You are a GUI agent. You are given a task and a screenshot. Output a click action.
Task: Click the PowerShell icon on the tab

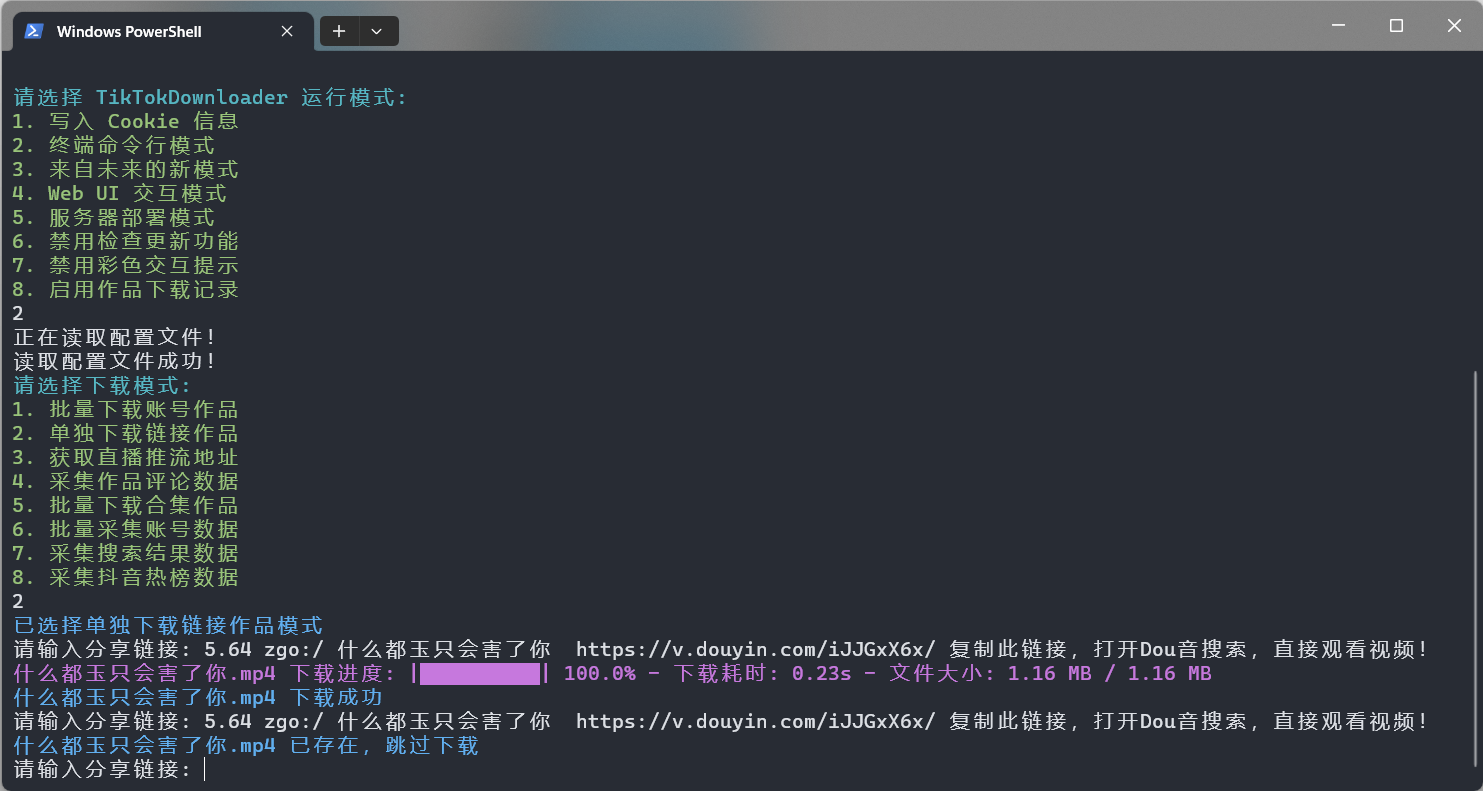click(x=33, y=31)
